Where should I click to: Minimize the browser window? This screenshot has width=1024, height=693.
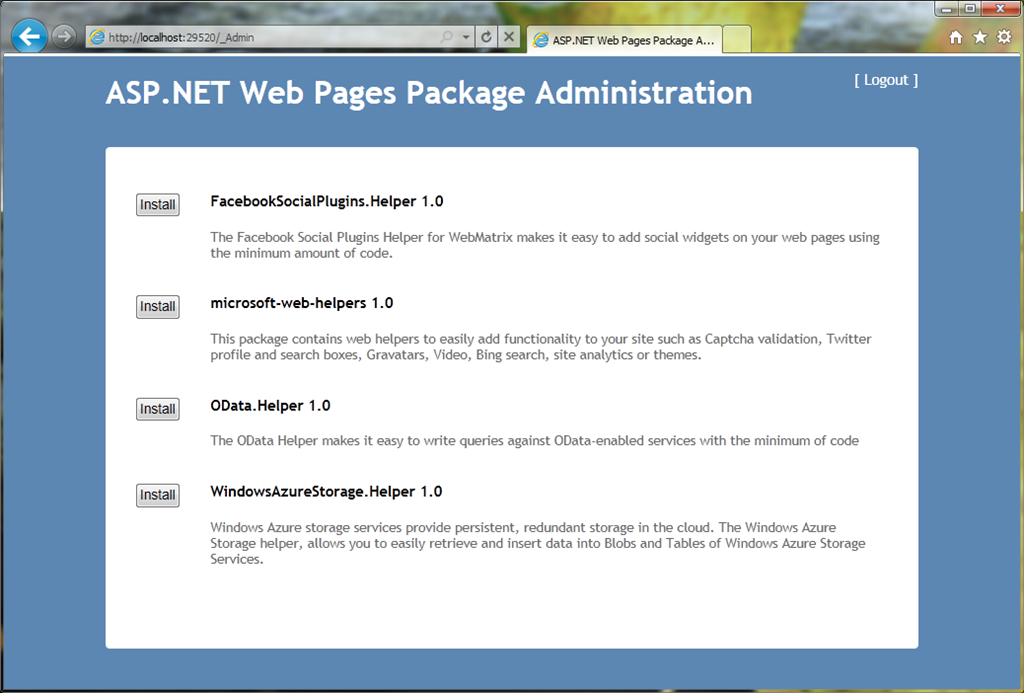coord(946,8)
